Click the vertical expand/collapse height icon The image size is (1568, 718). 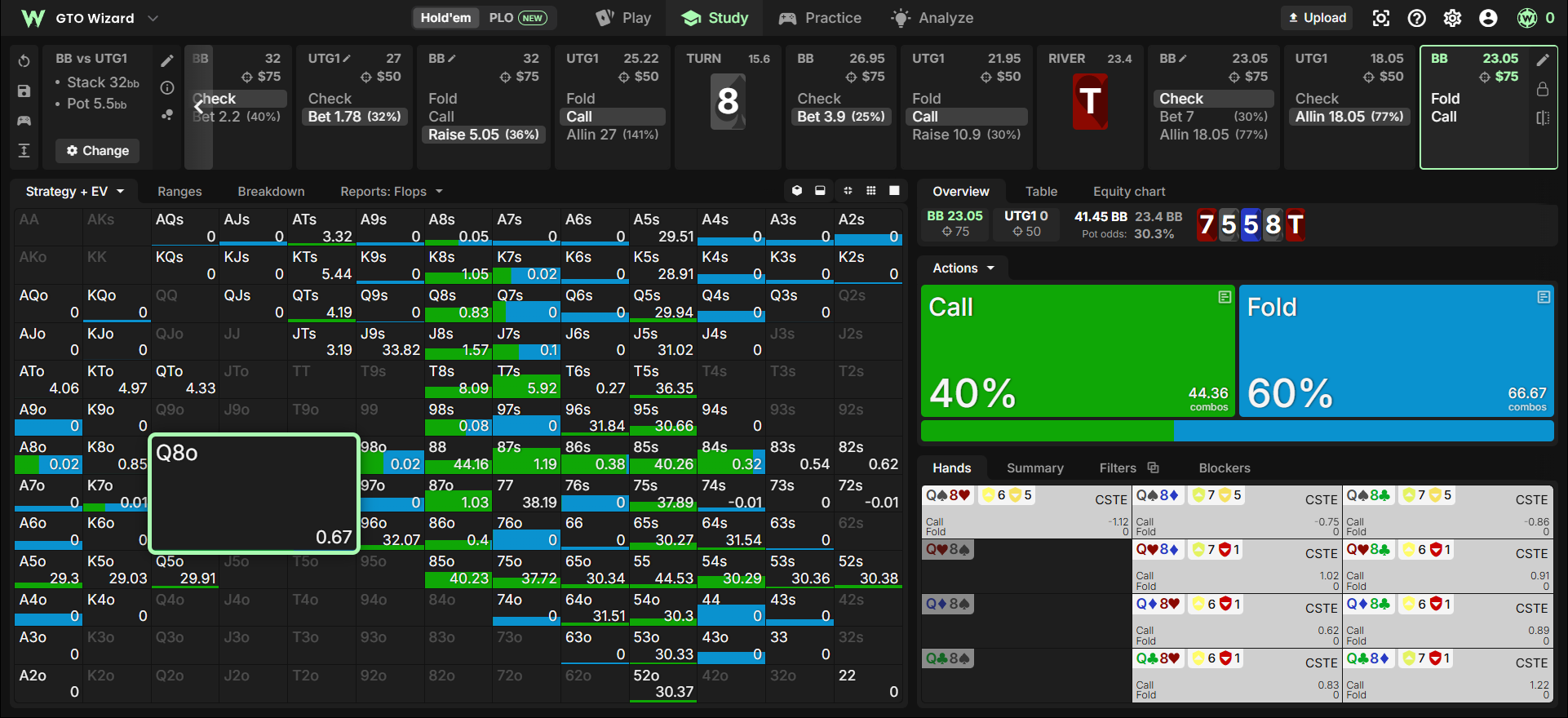24,150
